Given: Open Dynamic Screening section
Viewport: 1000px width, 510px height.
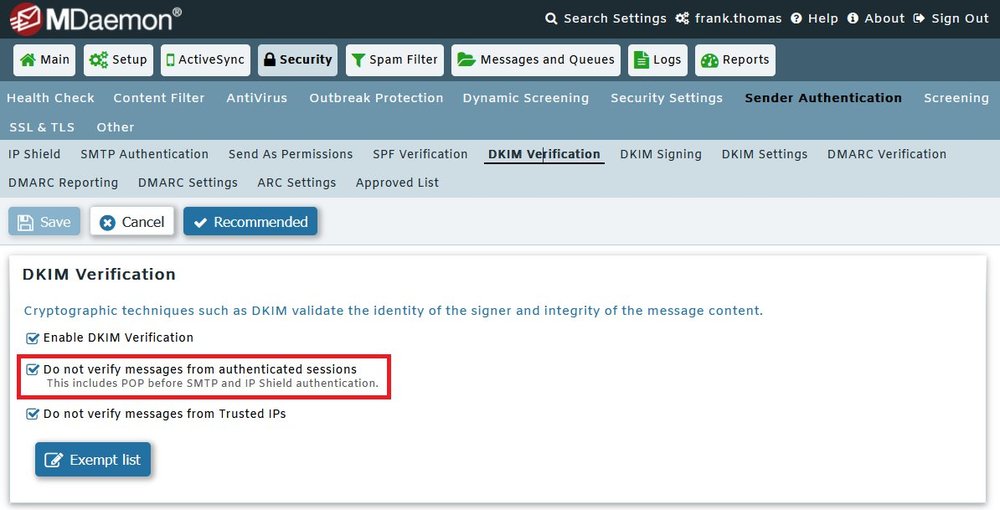Looking at the screenshot, I should (x=526, y=98).
